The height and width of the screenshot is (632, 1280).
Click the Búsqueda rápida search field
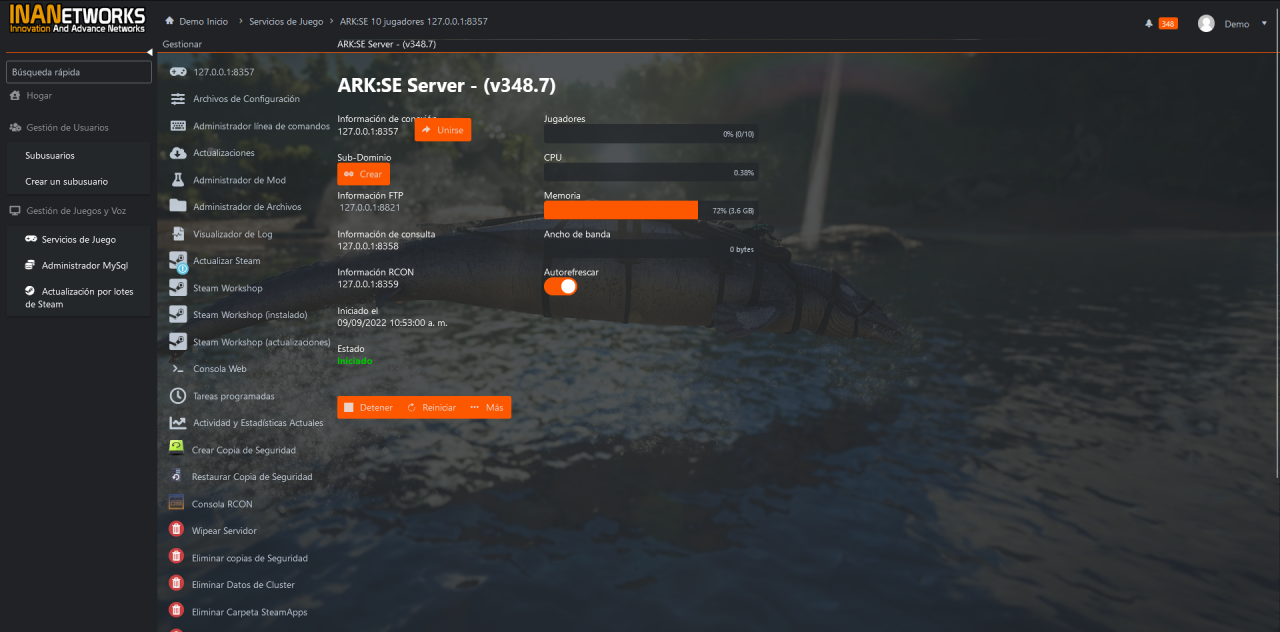(x=79, y=72)
